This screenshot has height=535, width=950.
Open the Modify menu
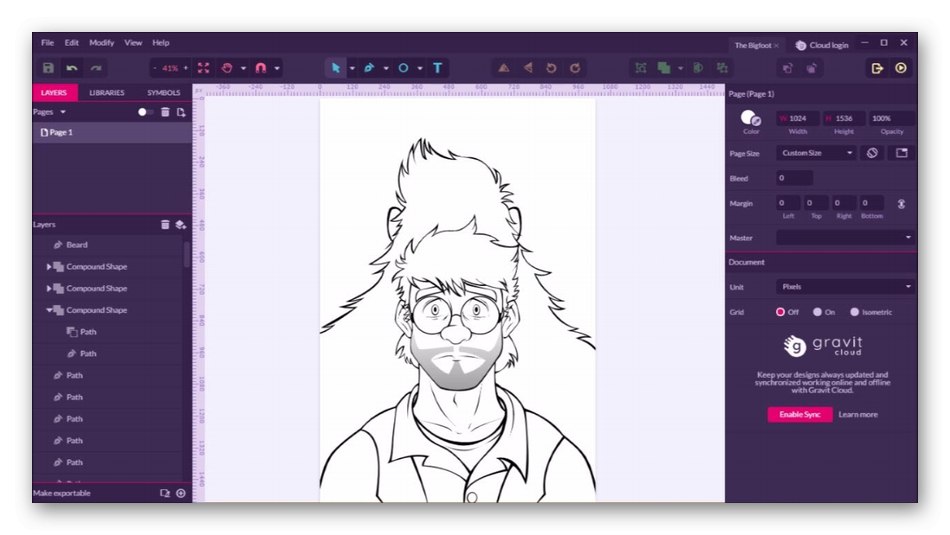101,43
